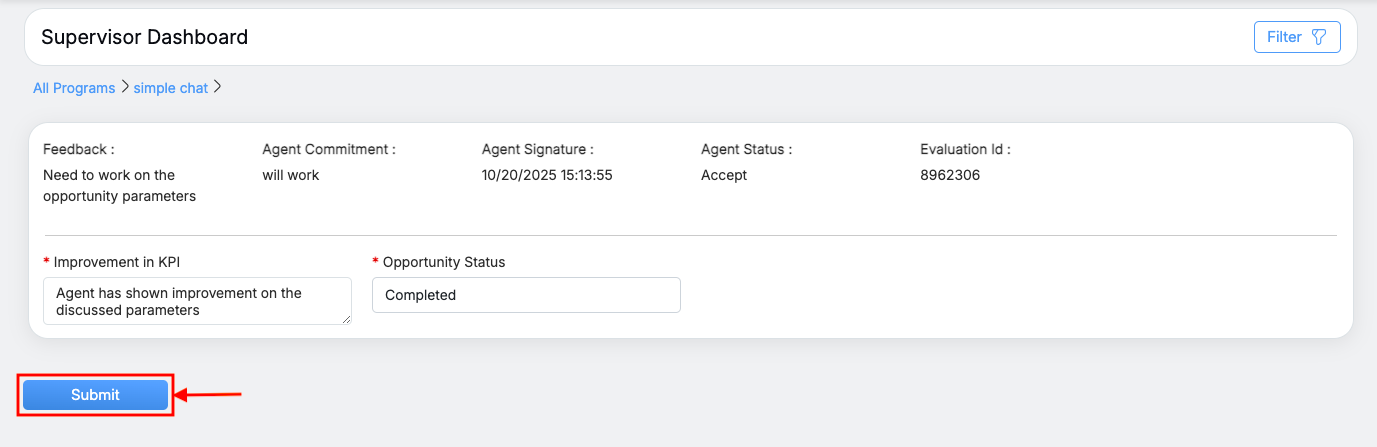Click the Agent Signature timestamp value
The width and height of the screenshot is (1377, 447).
547,175
